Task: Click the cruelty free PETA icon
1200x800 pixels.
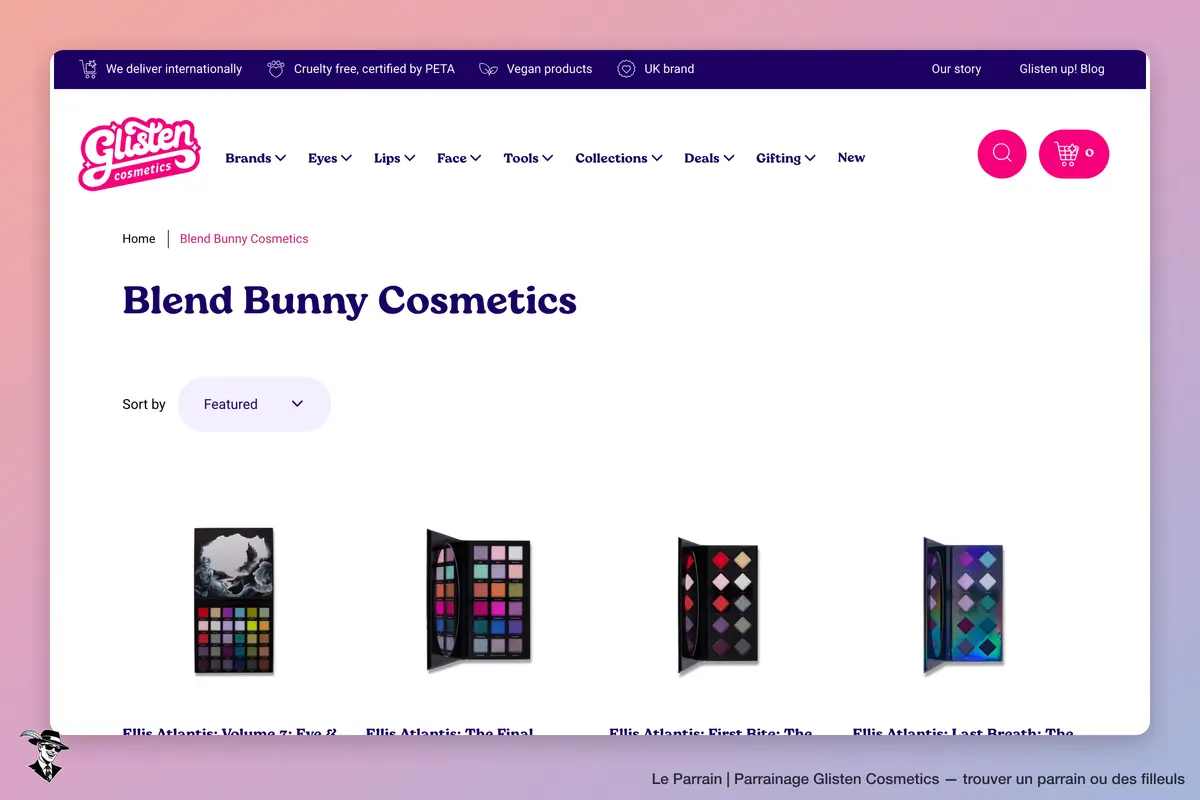Action: coord(276,69)
